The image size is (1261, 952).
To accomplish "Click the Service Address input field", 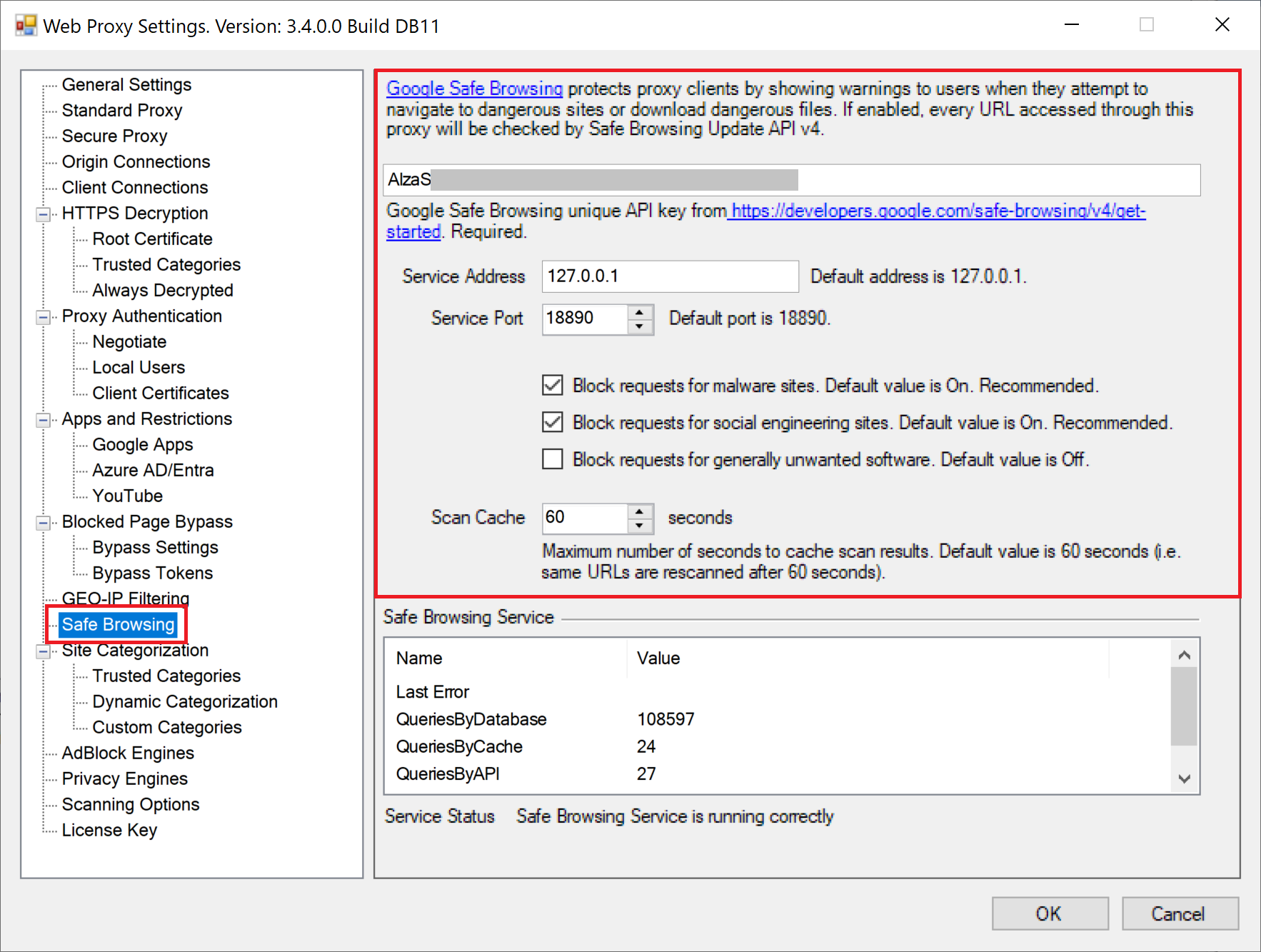I will point(670,276).
